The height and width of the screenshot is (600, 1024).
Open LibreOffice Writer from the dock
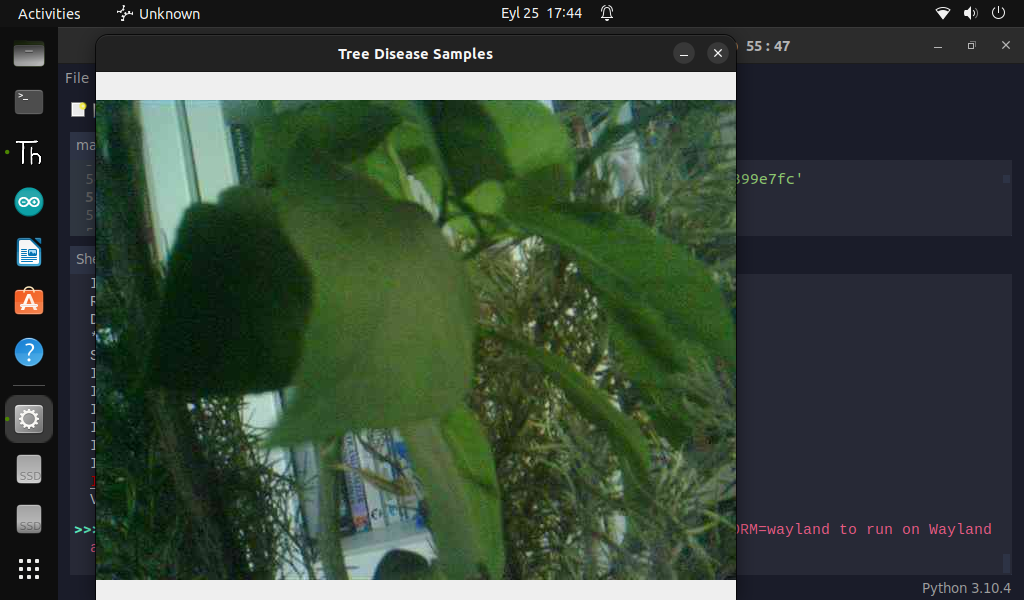tap(29, 252)
